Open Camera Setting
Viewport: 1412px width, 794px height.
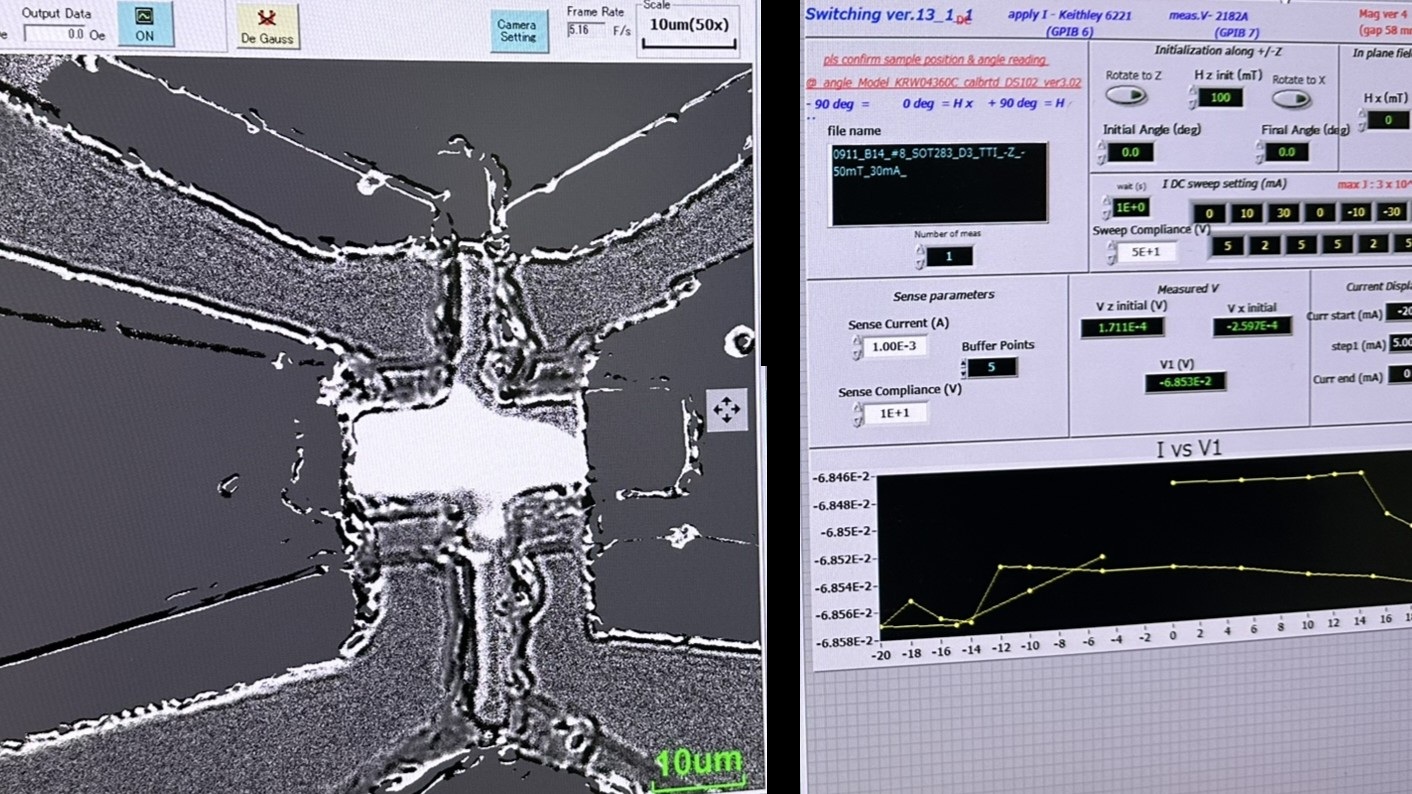[518, 31]
